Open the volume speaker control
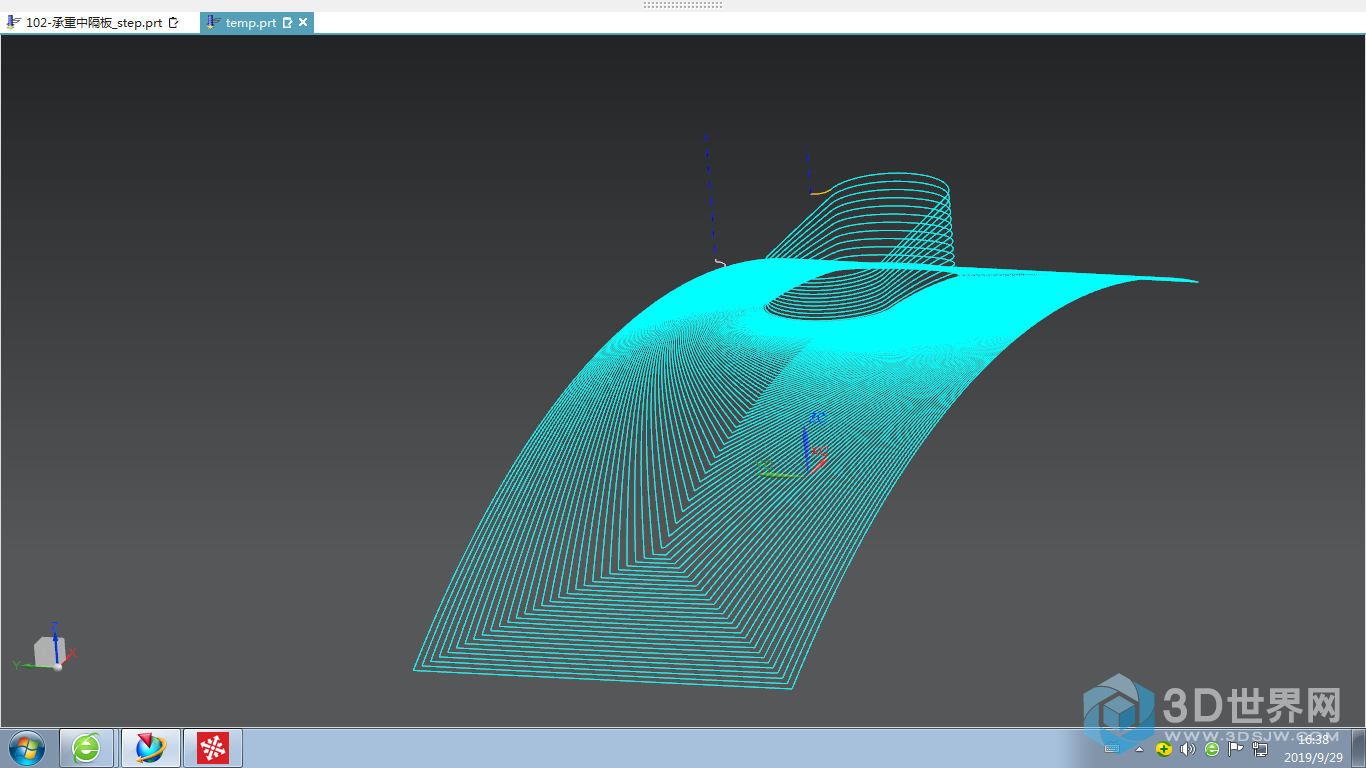The width and height of the screenshot is (1366, 768). tap(1188, 749)
